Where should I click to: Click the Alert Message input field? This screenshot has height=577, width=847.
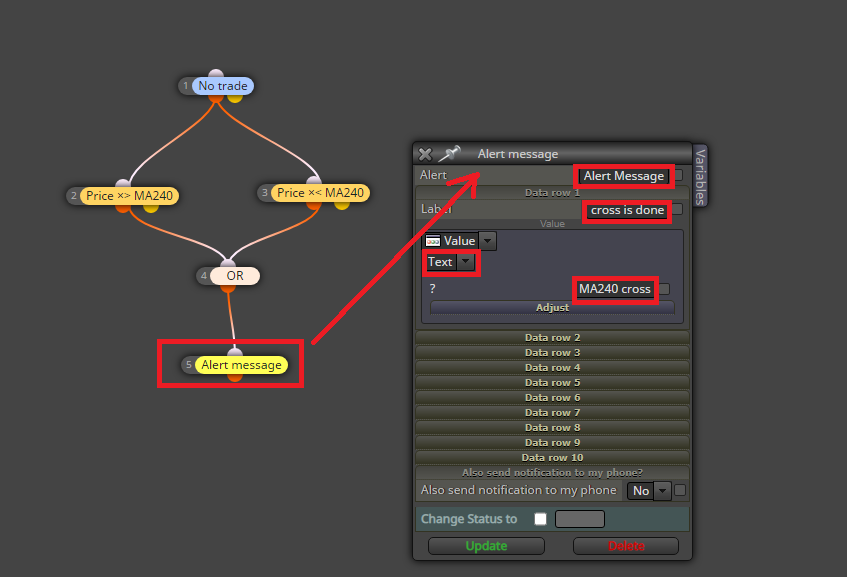tap(624, 176)
